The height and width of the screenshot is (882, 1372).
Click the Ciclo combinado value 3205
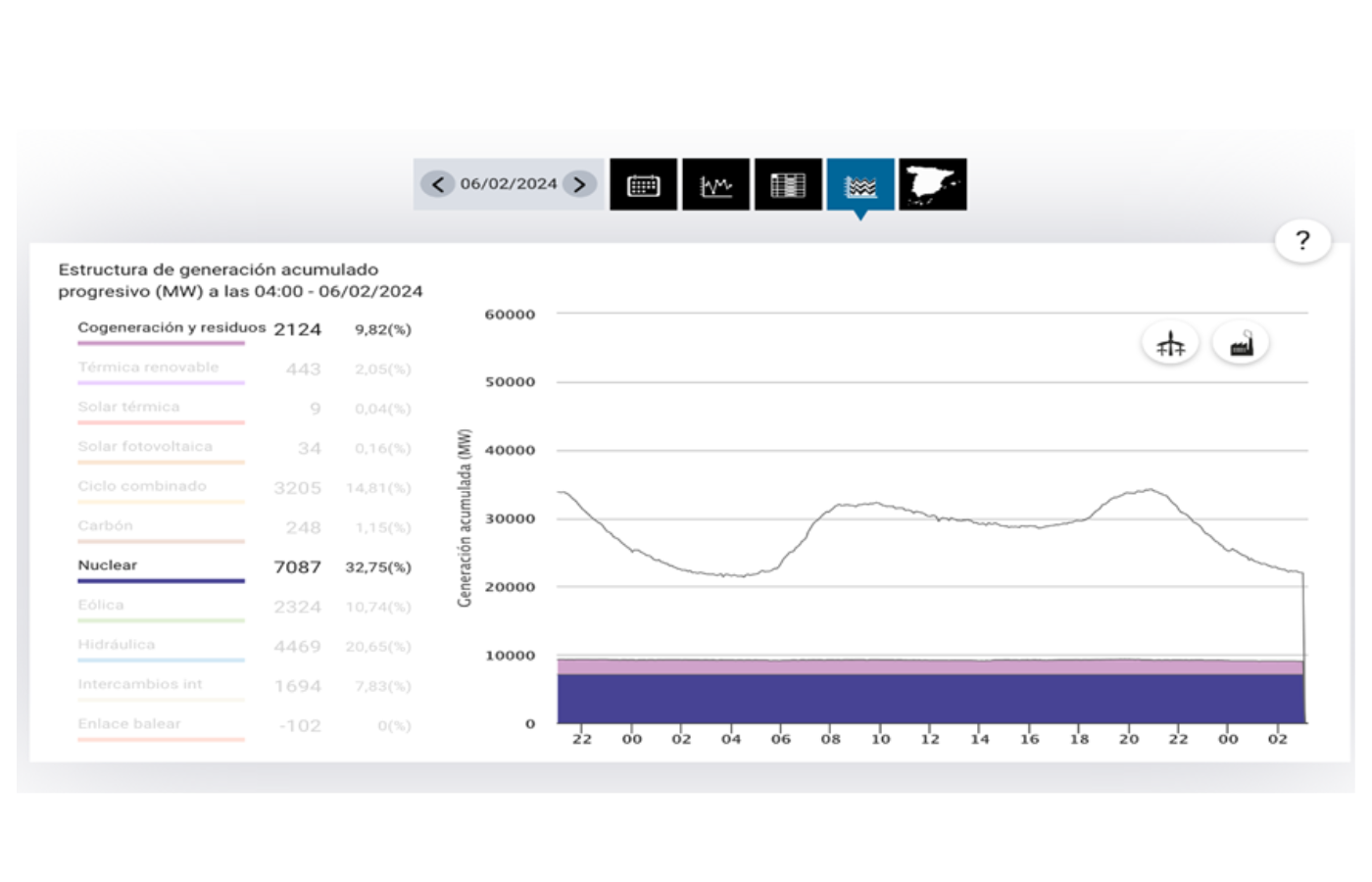pyautogui.click(x=297, y=488)
